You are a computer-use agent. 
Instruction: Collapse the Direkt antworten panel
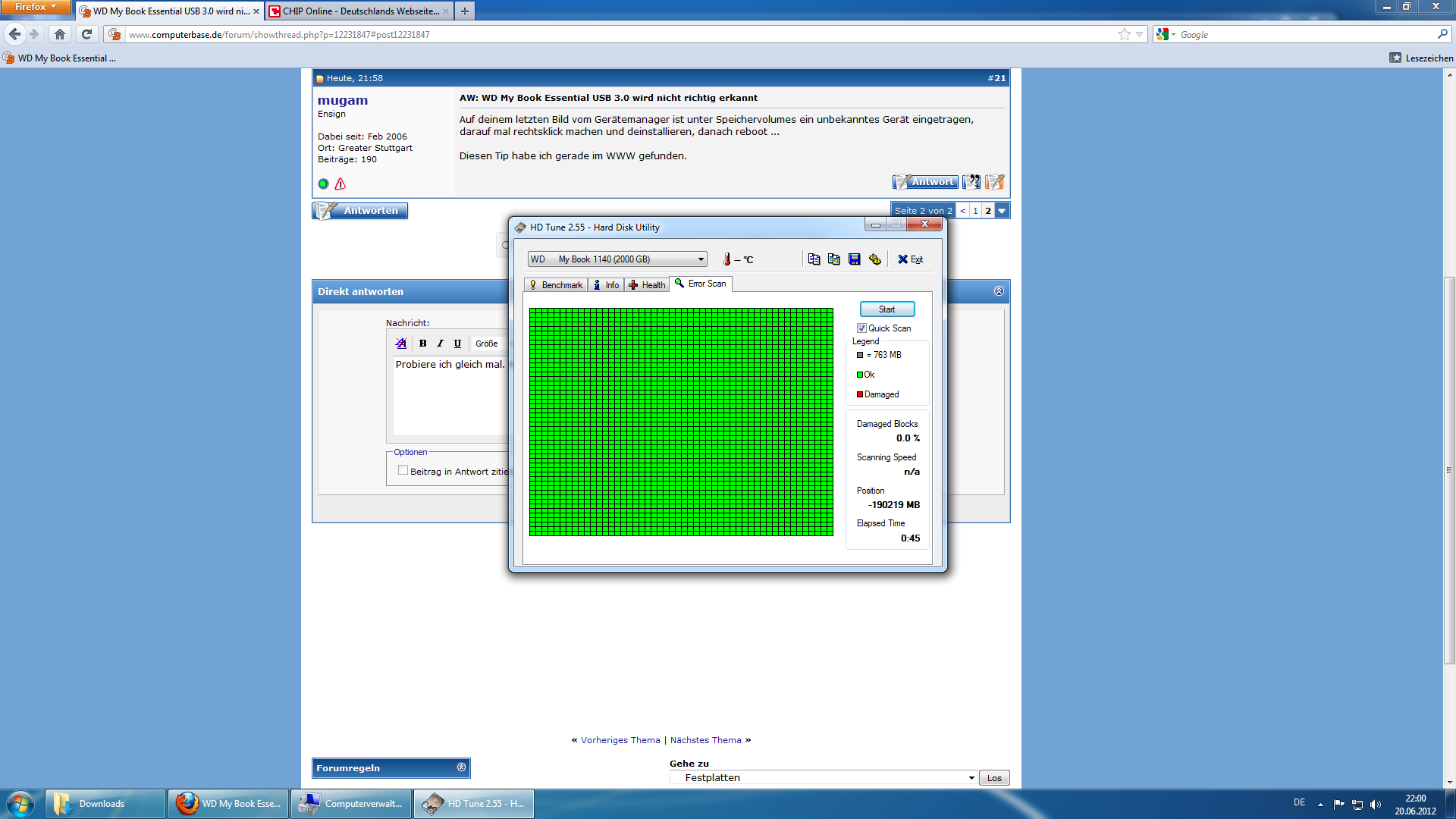[999, 291]
